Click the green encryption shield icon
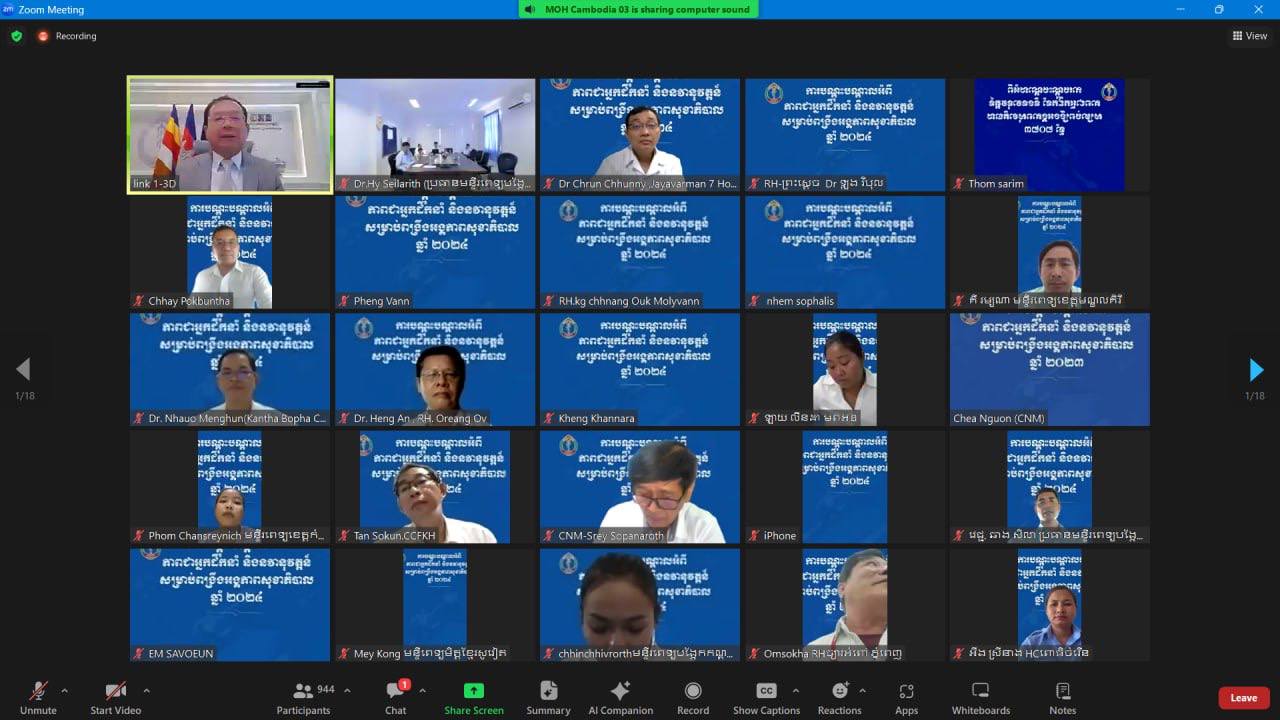The width and height of the screenshot is (1280, 720). tap(16, 36)
